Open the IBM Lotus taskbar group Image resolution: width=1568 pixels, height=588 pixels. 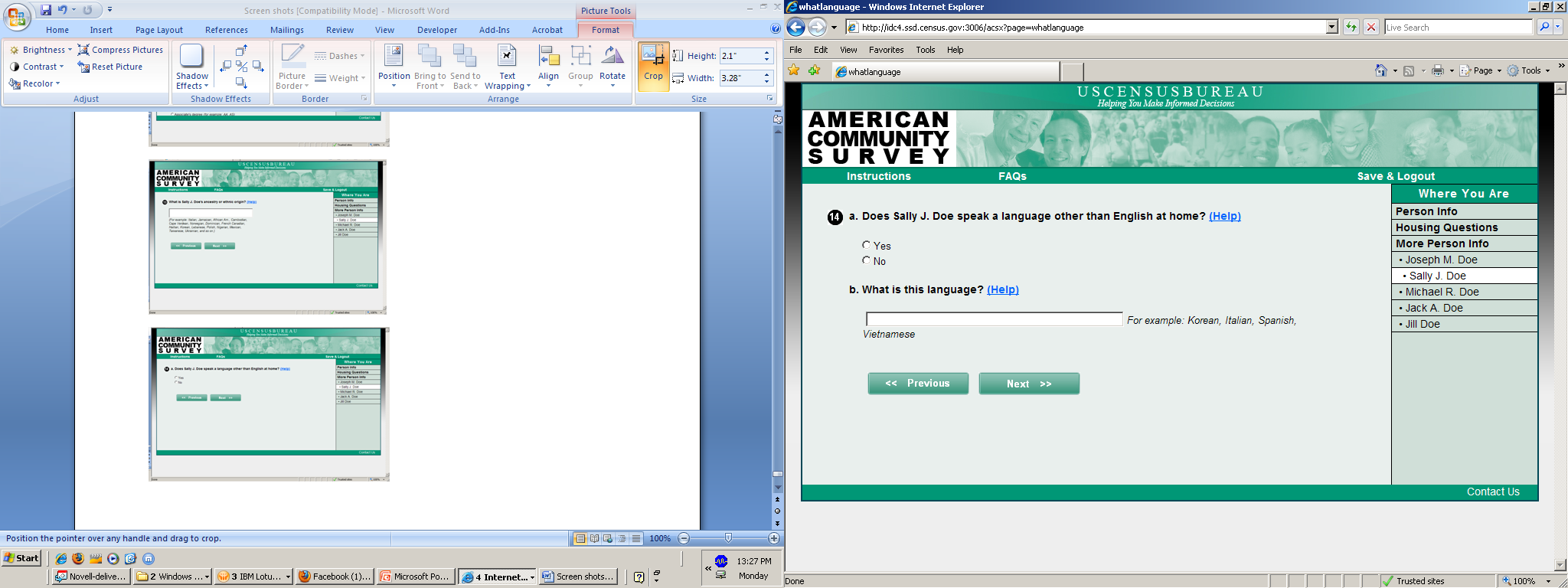pos(253,577)
